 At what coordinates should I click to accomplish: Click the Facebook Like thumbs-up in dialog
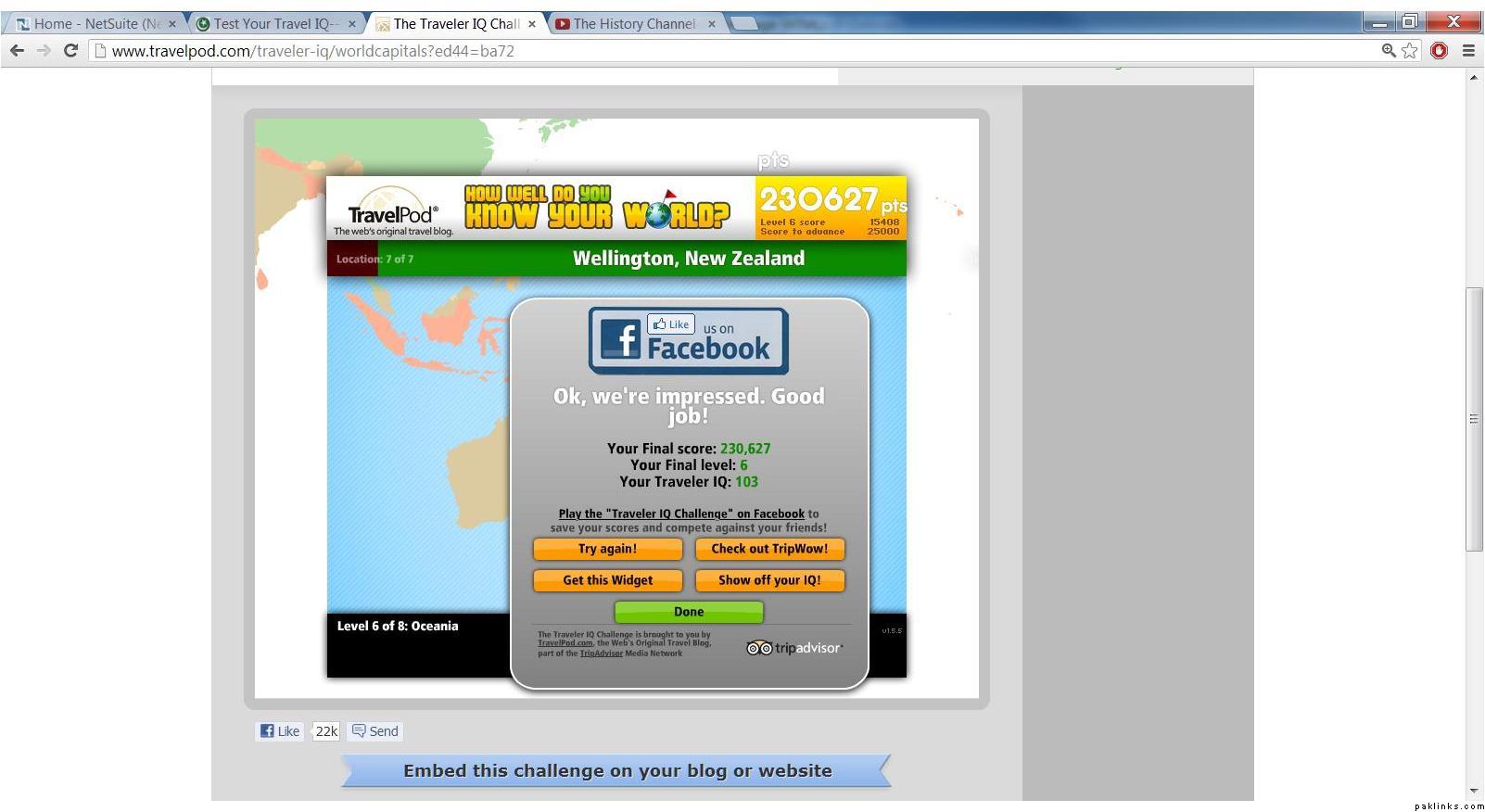(x=671, y=324)
